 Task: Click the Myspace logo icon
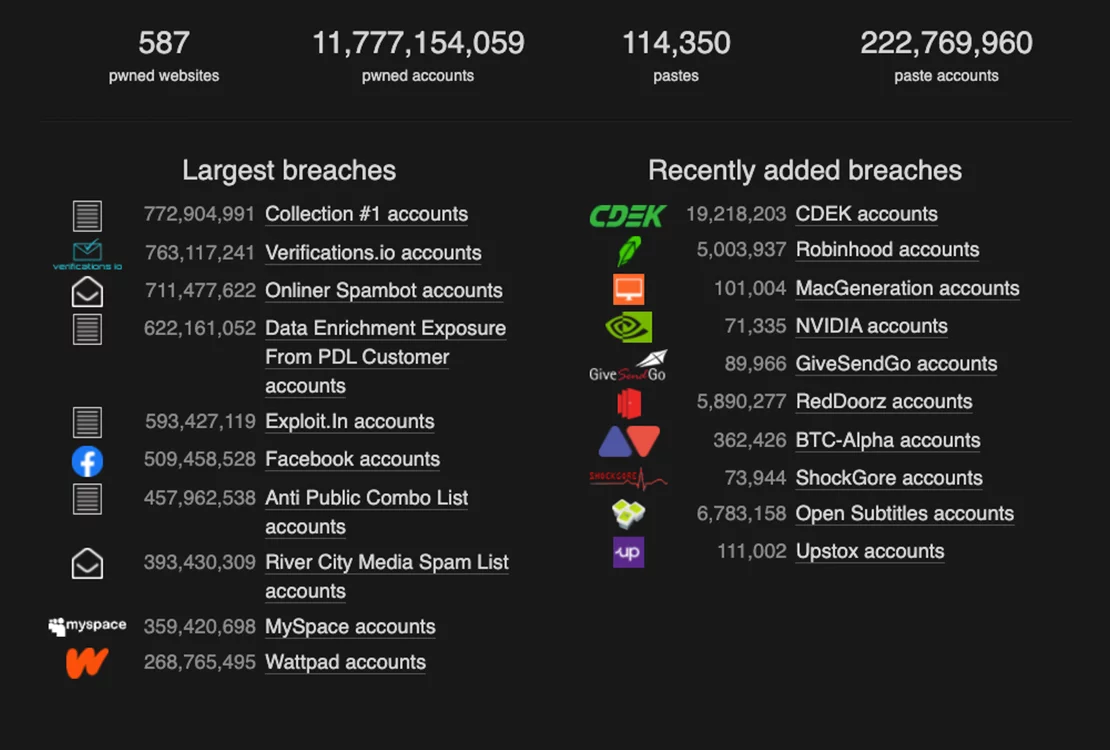[x=87, y=626]
